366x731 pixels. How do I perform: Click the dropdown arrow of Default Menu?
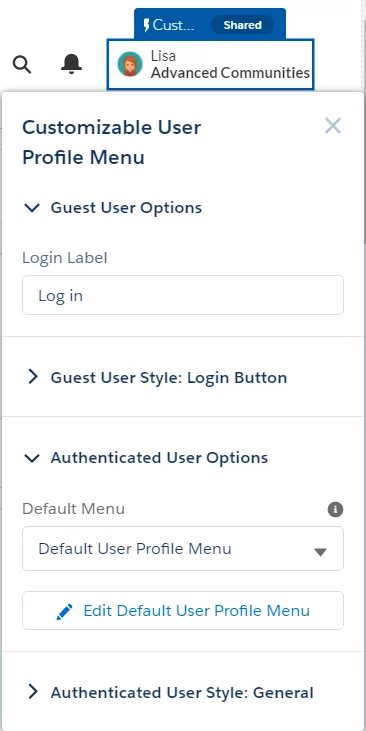click(320, 552)
